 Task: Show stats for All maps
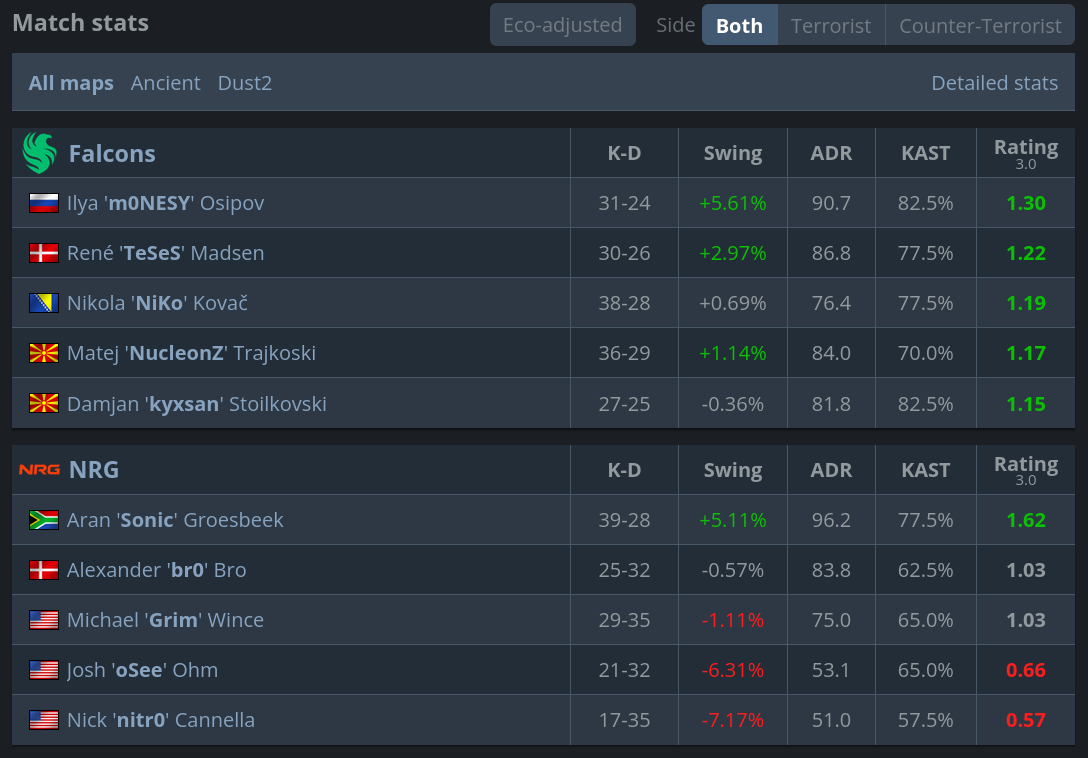click(71, 83)
